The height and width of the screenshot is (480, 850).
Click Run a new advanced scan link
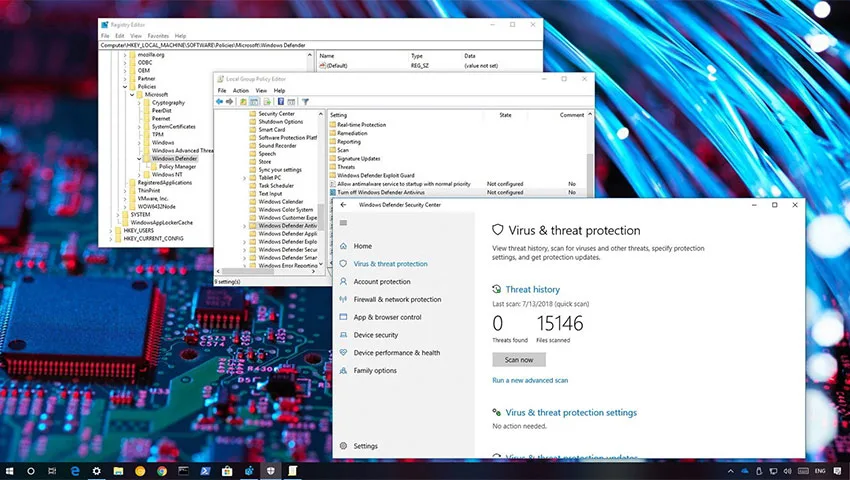tap(530, 380)
